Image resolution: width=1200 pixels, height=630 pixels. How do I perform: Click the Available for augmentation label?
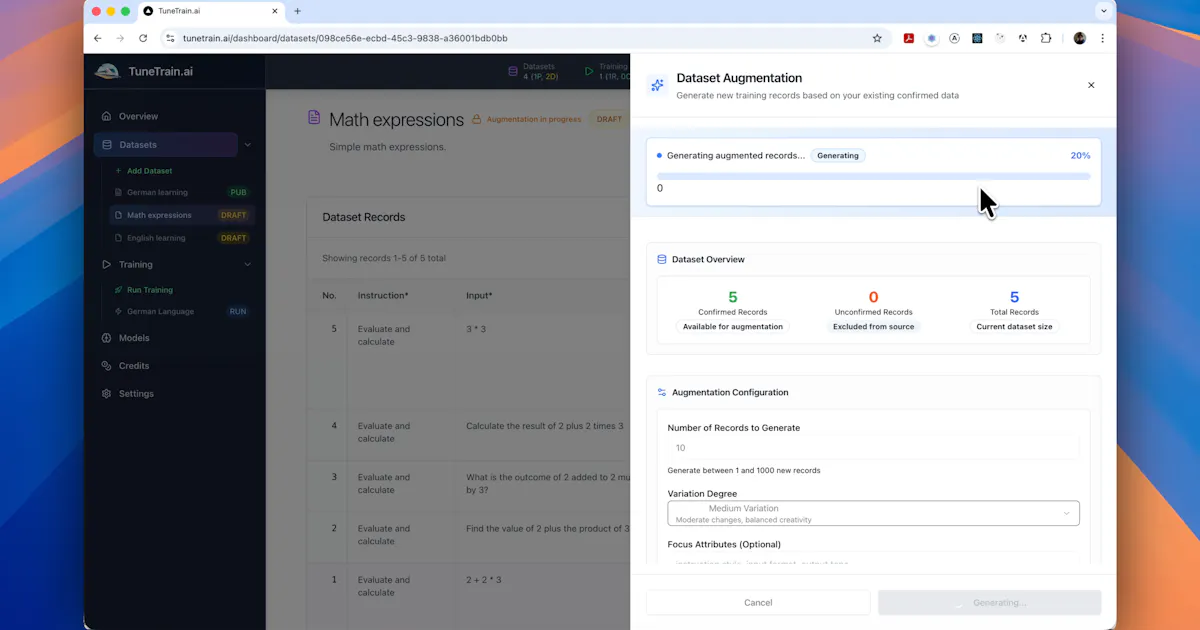click(733, 327)
